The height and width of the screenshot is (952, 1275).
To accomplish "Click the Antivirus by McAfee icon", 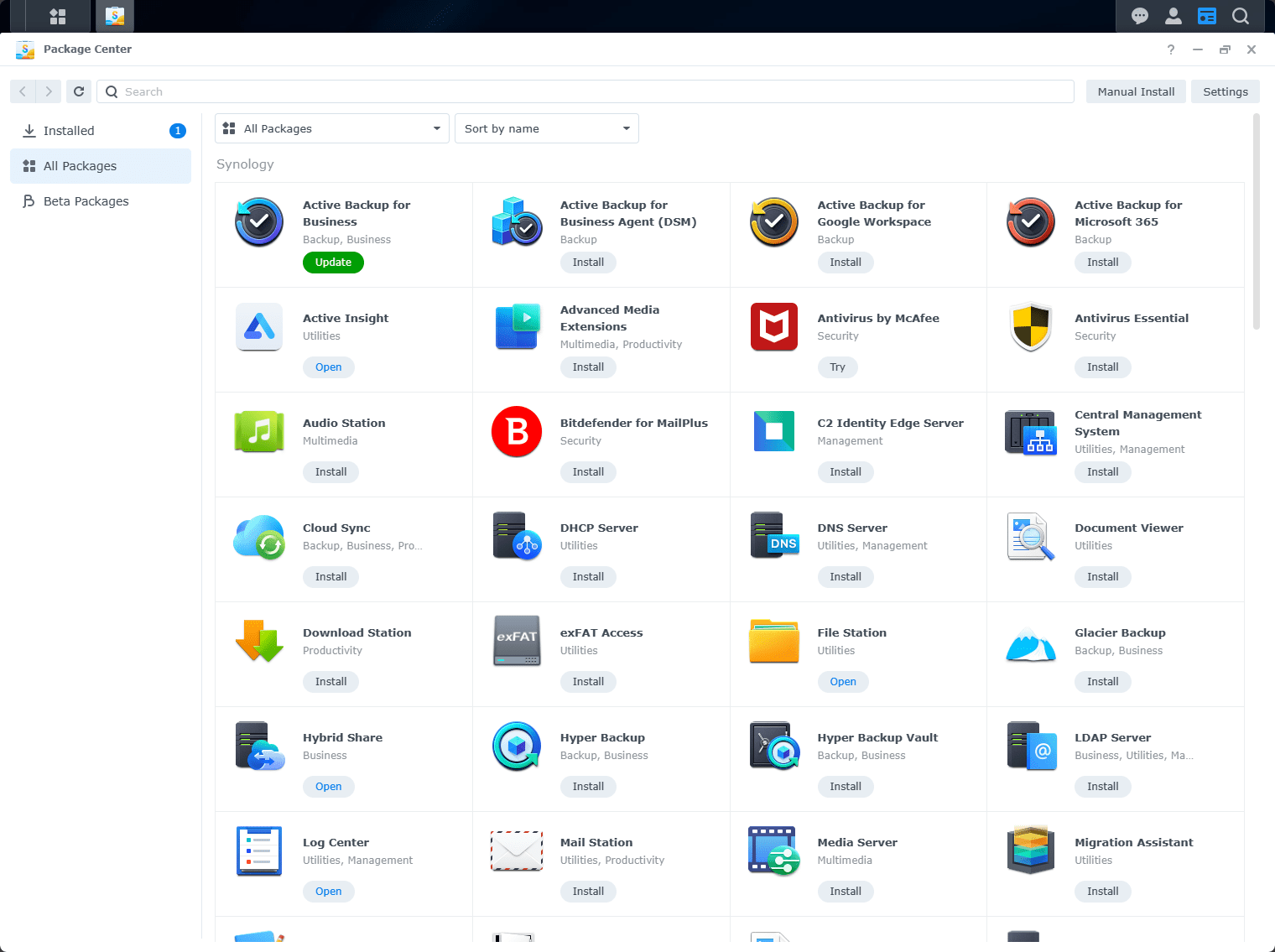I will pos(774,327).
